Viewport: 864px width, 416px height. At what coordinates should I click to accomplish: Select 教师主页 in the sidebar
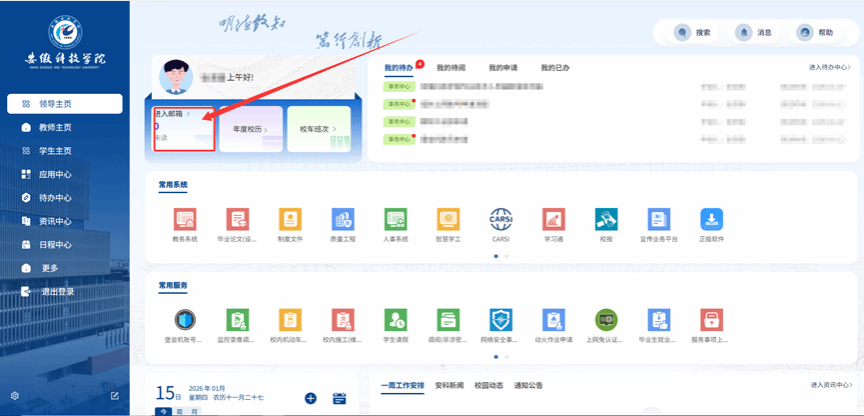pos(54,127)
